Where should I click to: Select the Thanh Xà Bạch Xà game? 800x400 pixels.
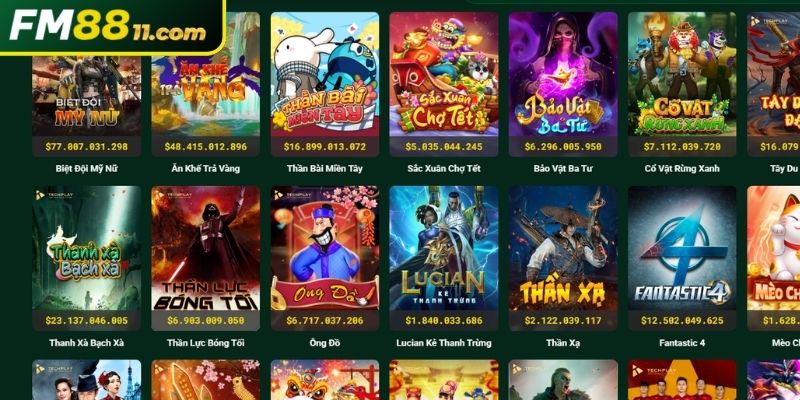86,248
